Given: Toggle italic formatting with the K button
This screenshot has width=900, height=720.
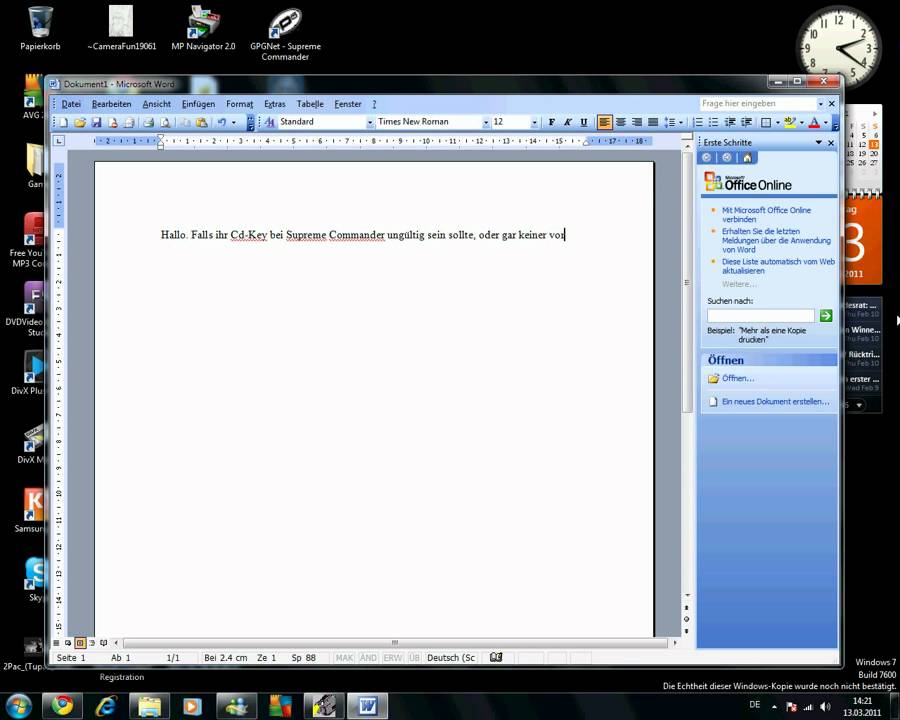Looking at the screenshot, I should coord(567,122).
